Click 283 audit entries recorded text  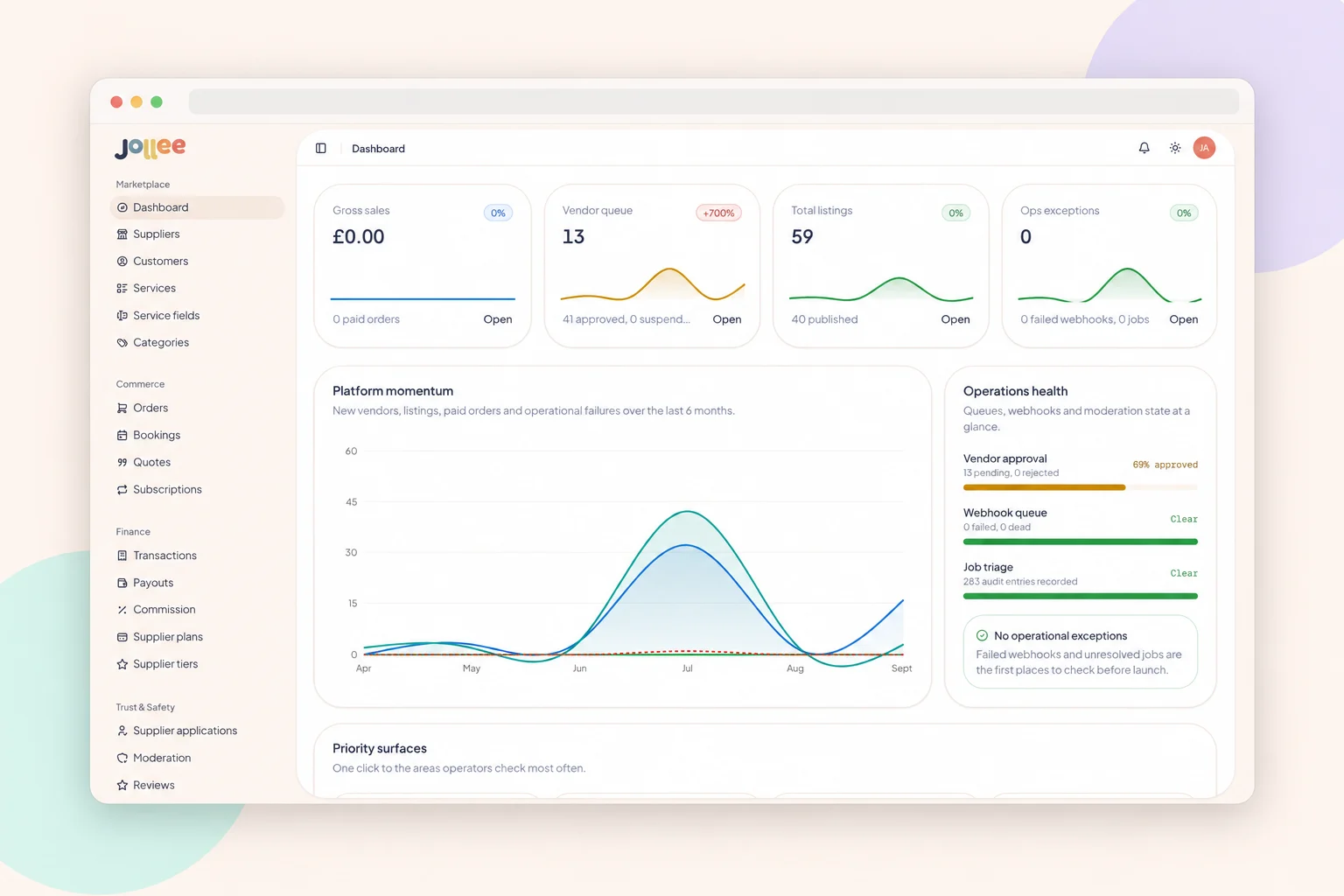(1020, 582)
